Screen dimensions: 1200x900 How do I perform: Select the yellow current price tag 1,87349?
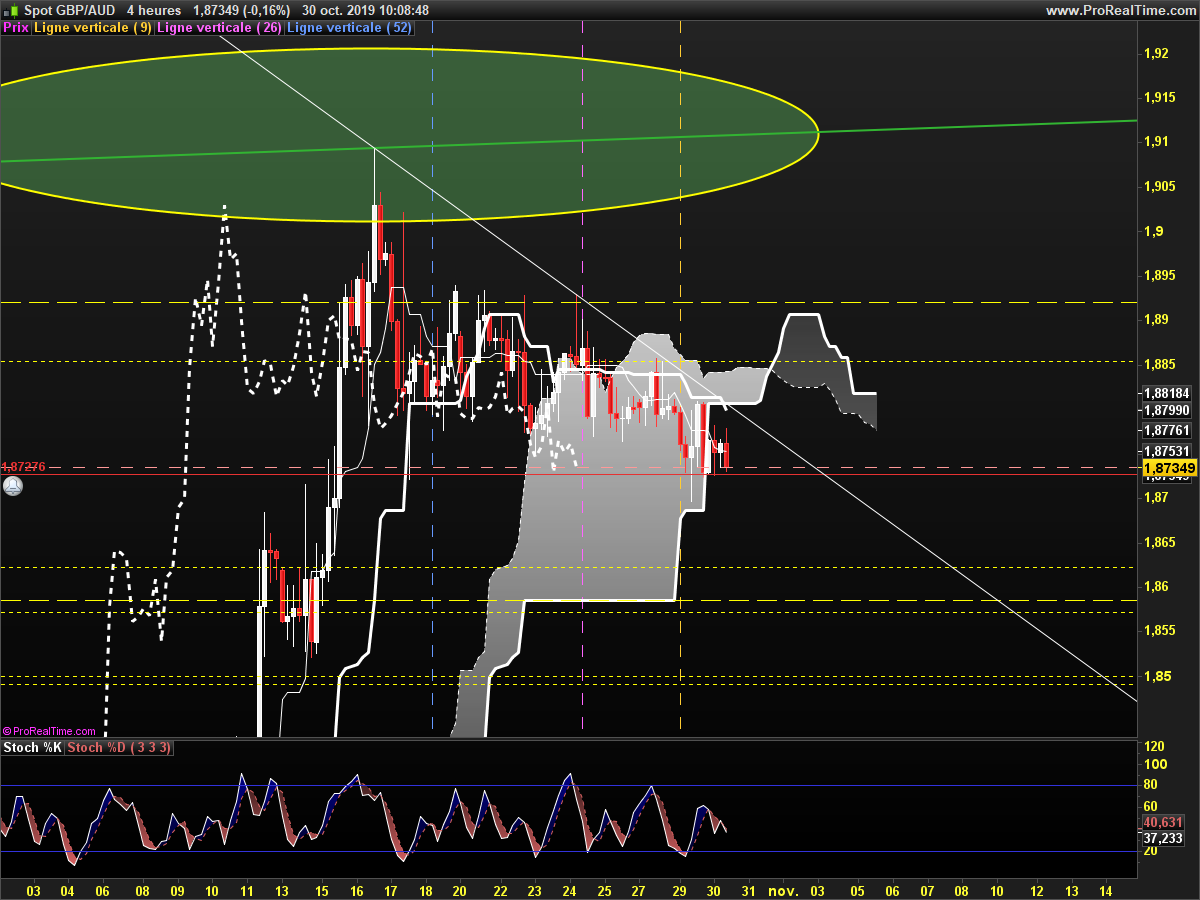coord(1169,468)
